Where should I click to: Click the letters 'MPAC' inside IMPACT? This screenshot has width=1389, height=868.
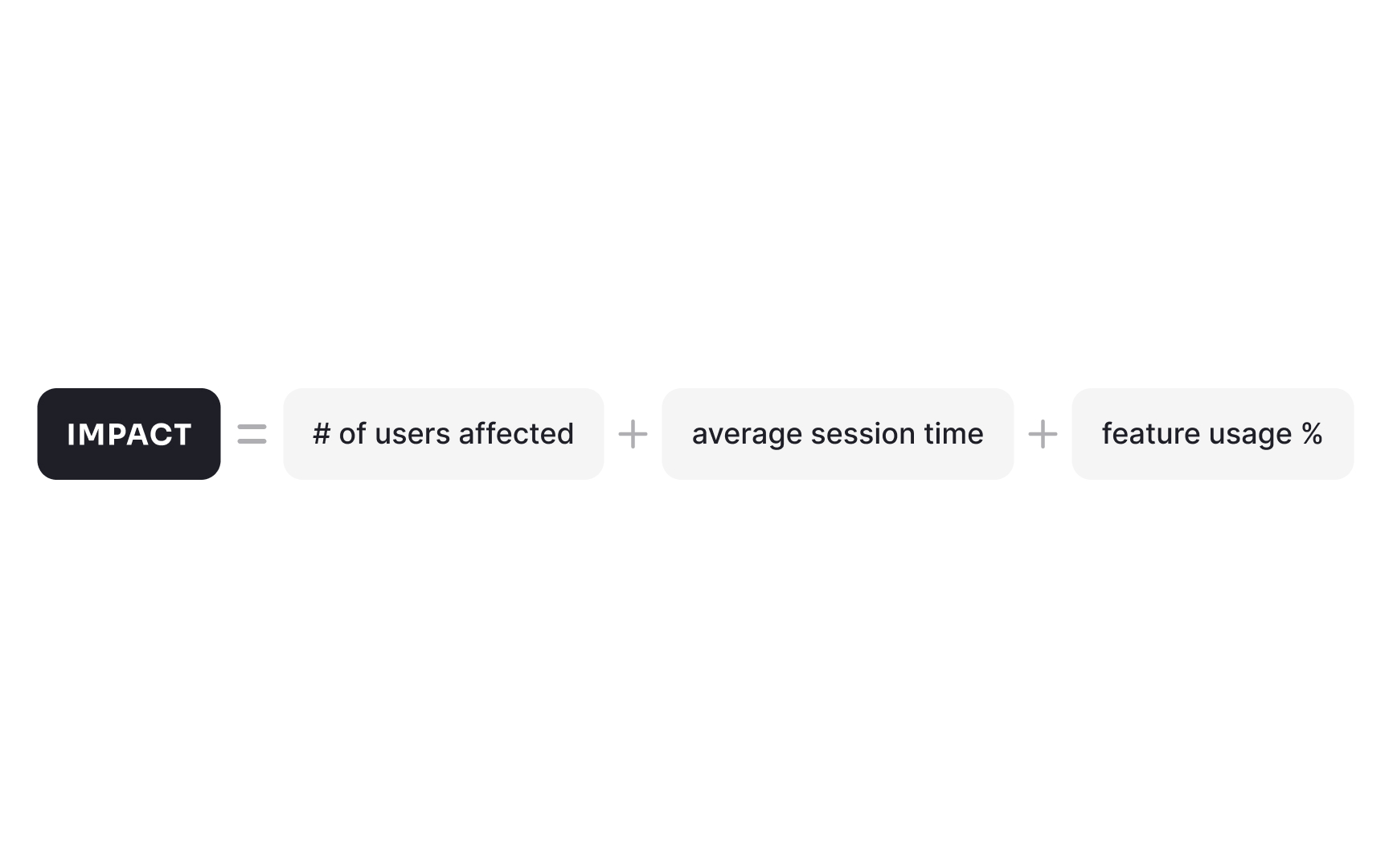[125, 435]
